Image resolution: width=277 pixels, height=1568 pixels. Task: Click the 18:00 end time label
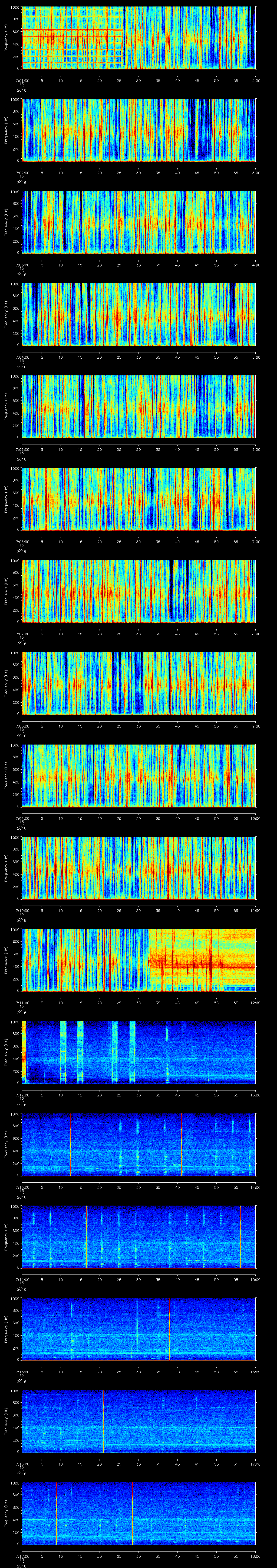[255, 1556]
